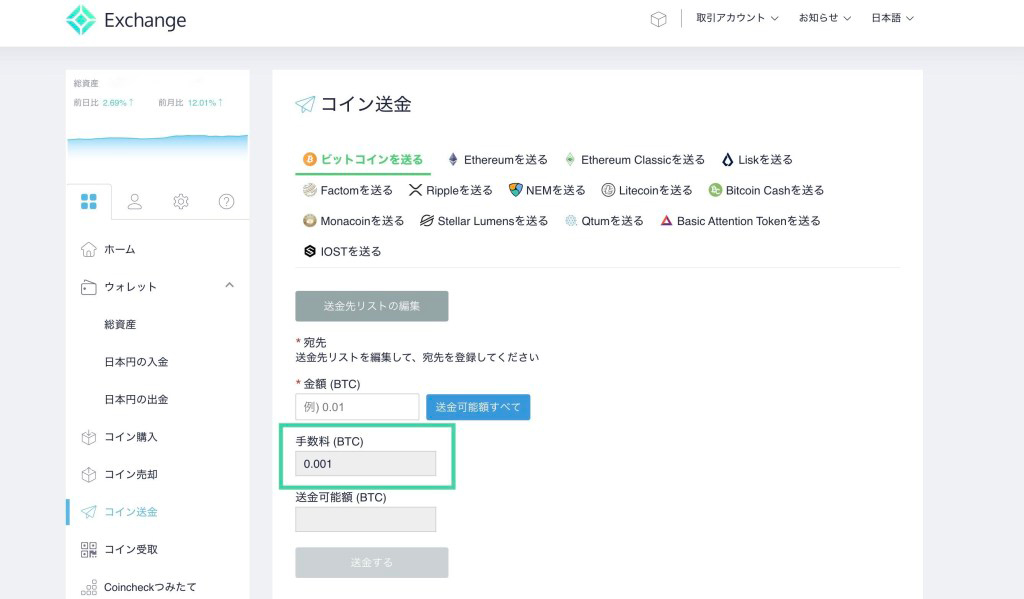Switch to Ethereum Classicを送る tab
This screenshot has height=599, width=1024.
coord(635,160)
